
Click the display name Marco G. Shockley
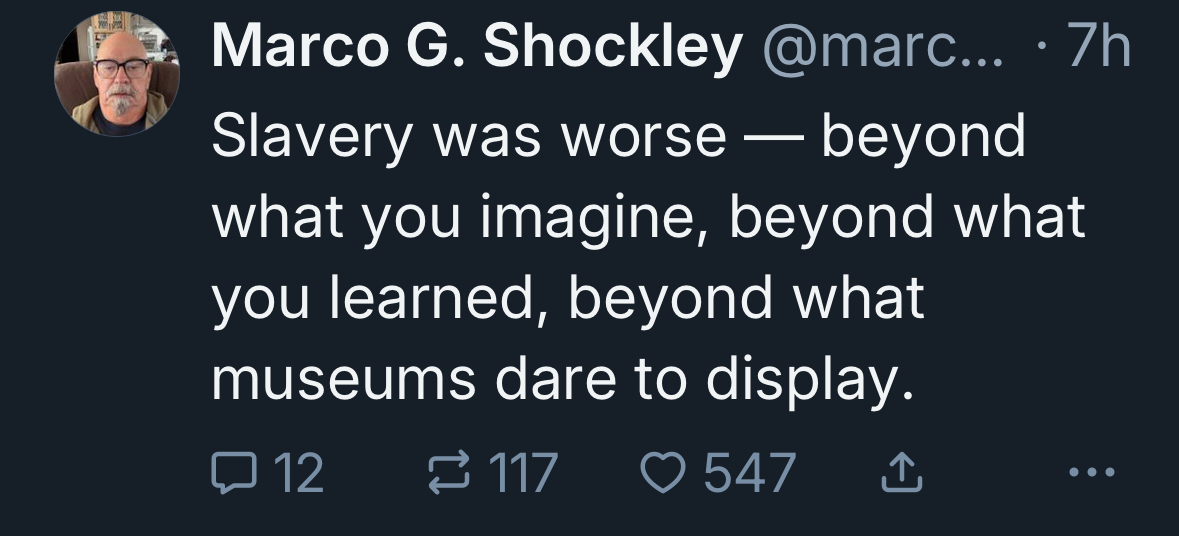pos(477,49)
